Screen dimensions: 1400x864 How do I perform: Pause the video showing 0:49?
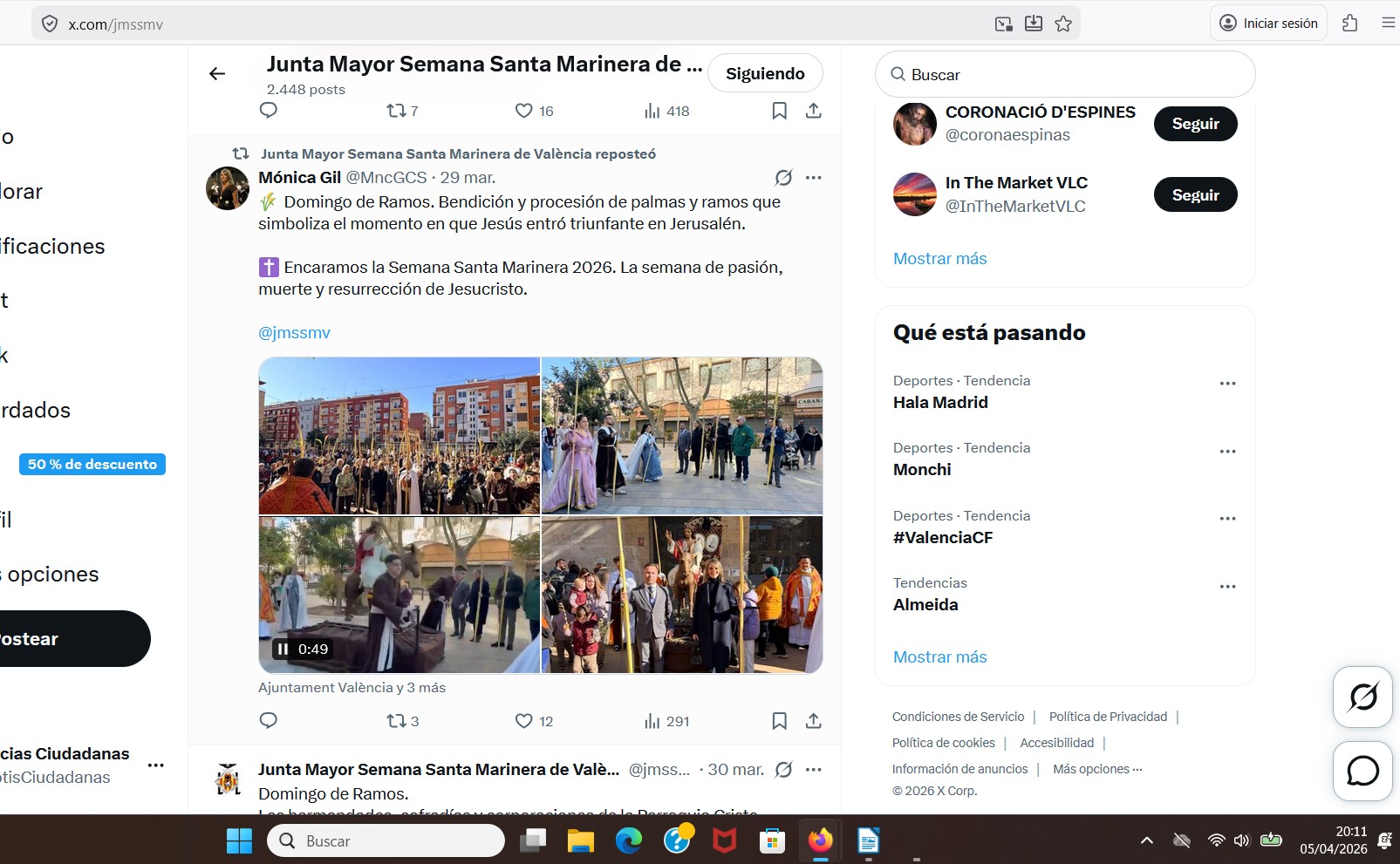tap(282, 648)
